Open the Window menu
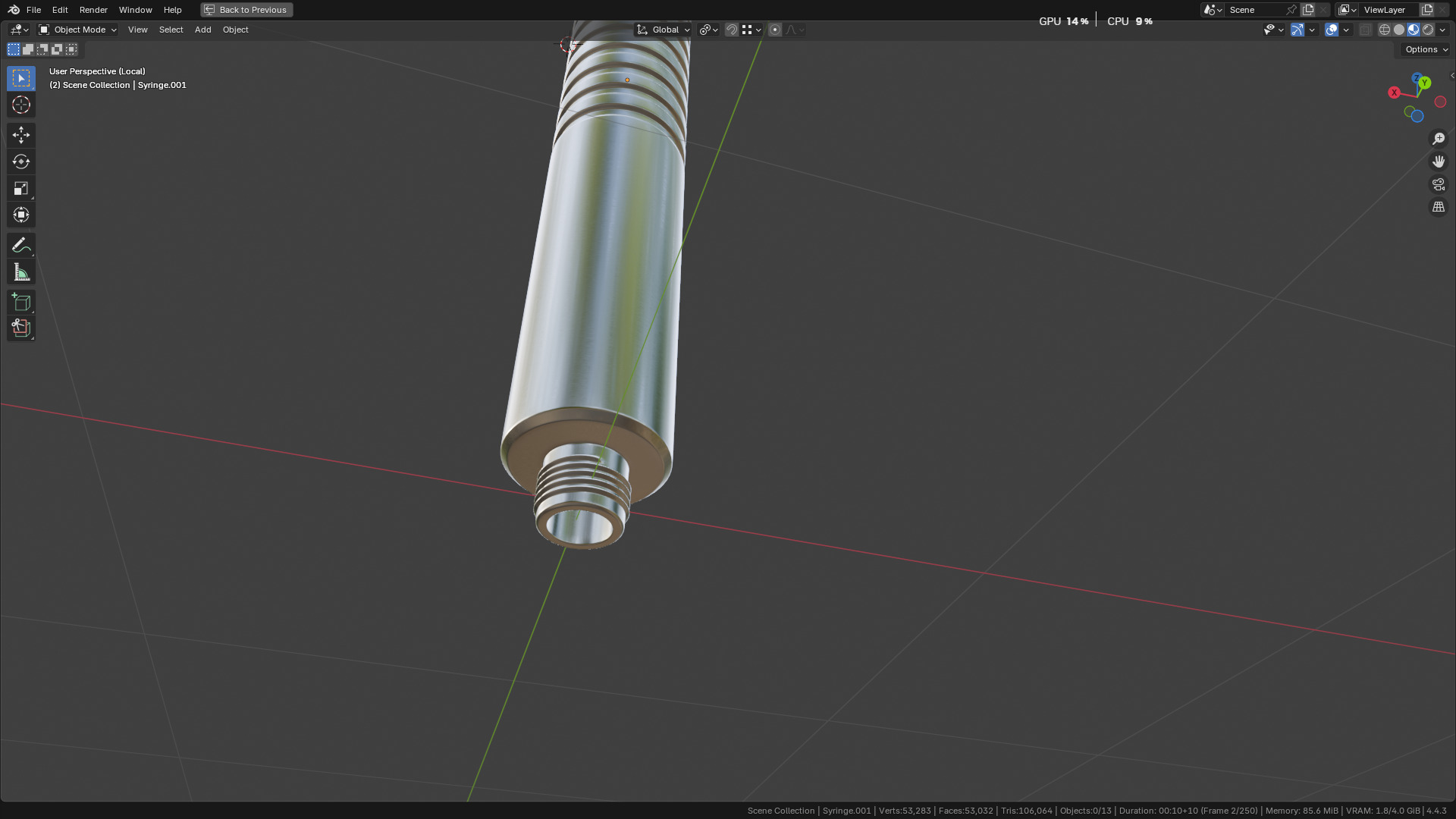1456x819 pixels. click(135, 10)
